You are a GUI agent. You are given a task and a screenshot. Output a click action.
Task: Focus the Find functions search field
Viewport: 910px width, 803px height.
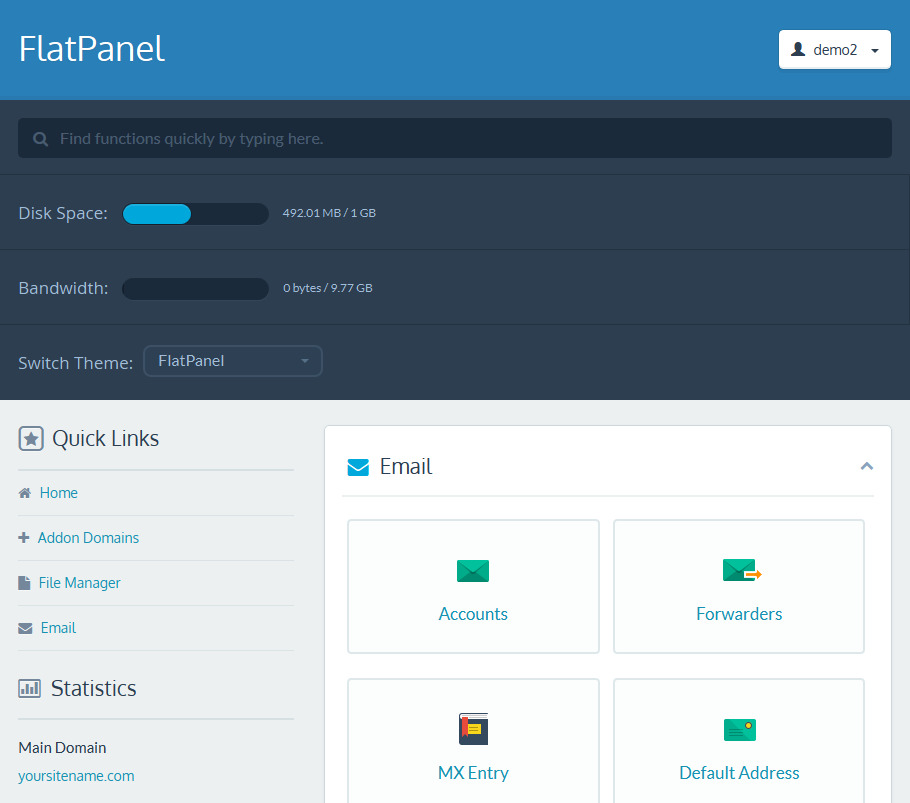point(454,138)
